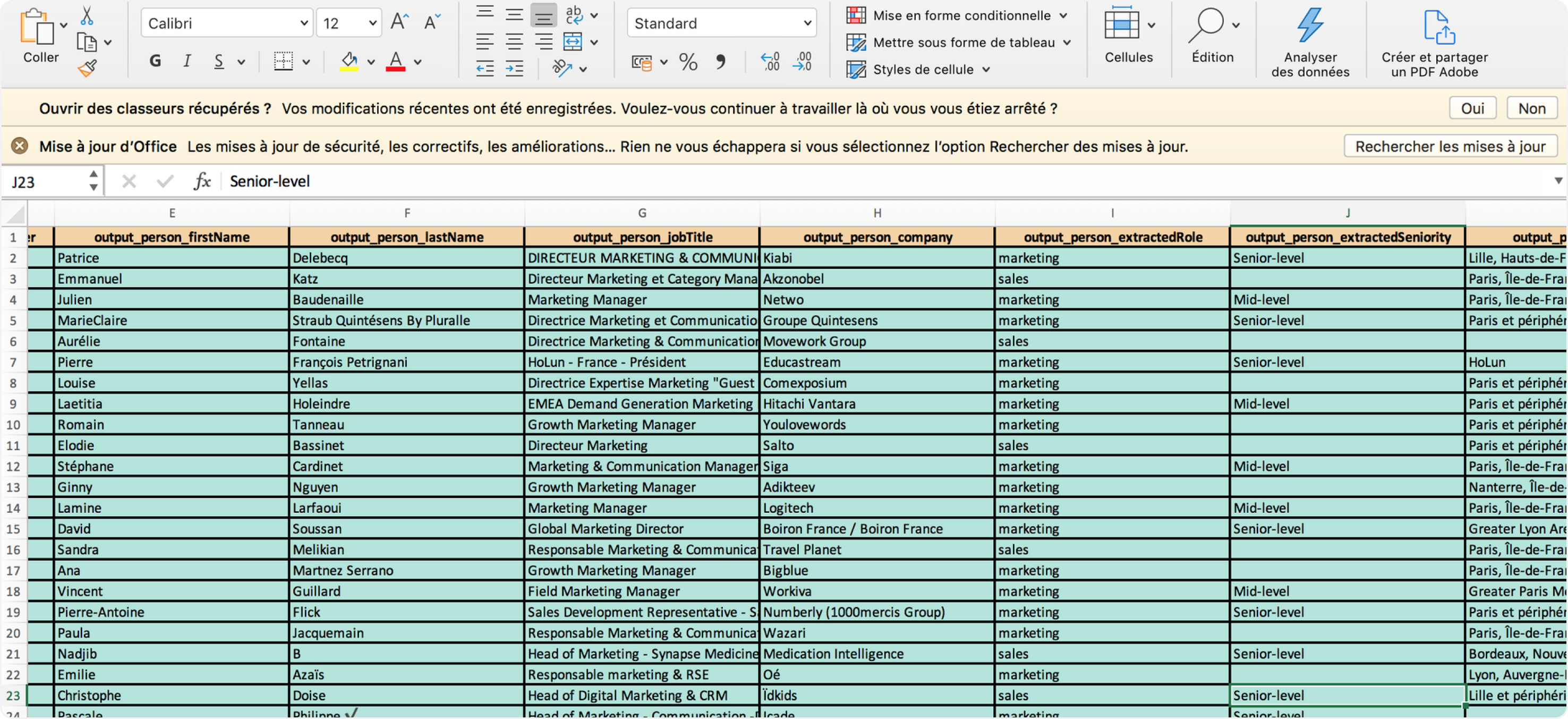
Task: Click the cell borders icon
Action: [x=283, y=61]
